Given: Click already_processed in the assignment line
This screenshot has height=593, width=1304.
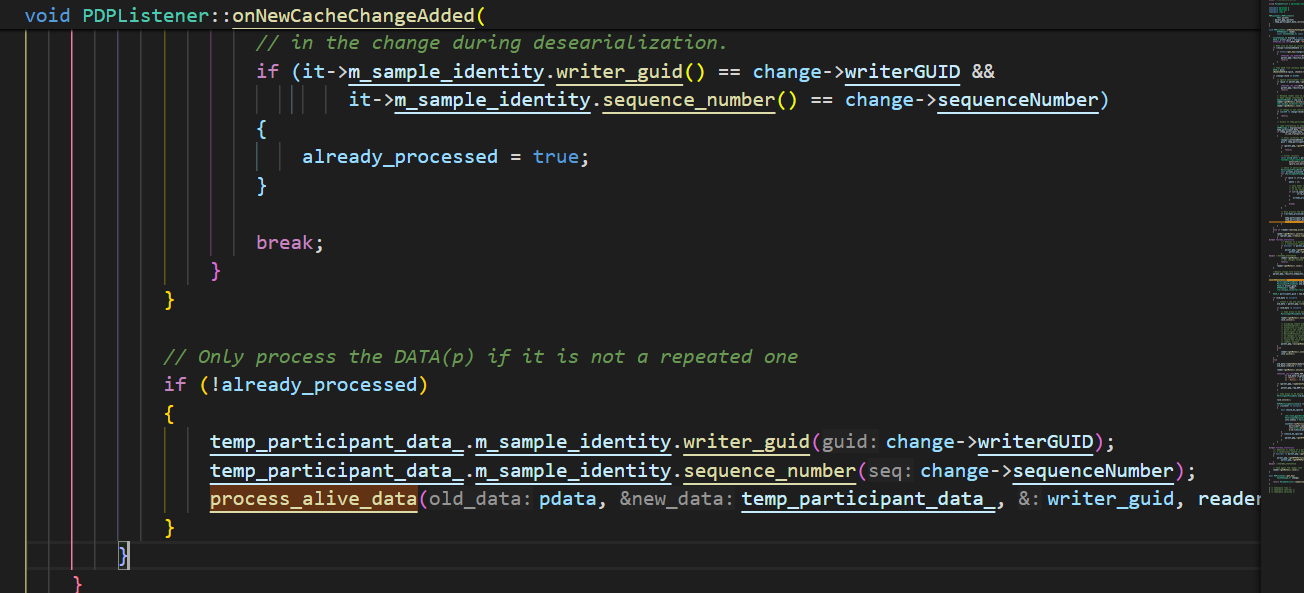Looking at the screenshot, I should point(399,157).
